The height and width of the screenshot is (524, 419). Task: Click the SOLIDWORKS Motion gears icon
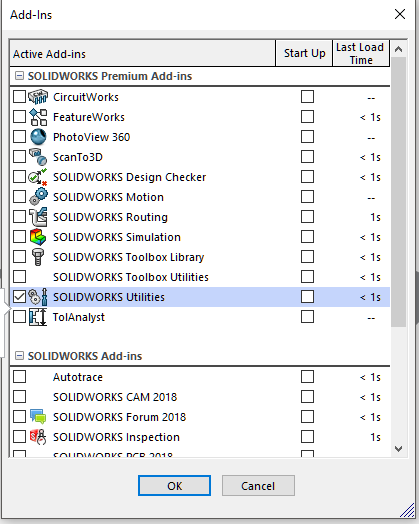point(38,197)
